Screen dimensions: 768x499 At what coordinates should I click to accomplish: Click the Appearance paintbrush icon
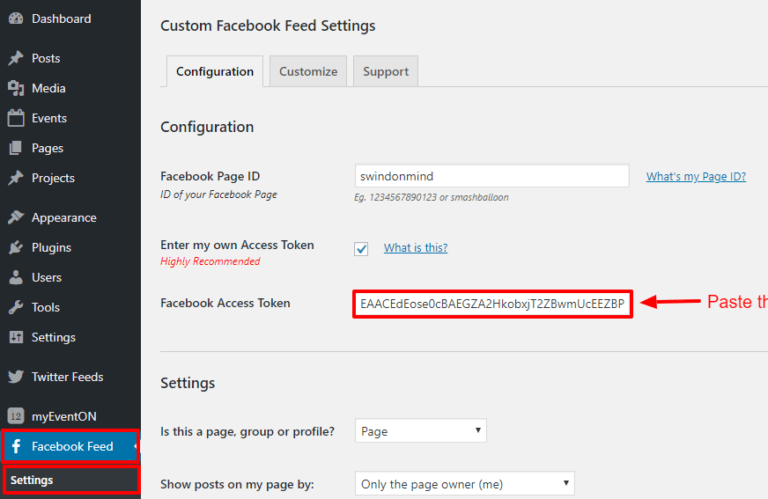click(16, 217)
